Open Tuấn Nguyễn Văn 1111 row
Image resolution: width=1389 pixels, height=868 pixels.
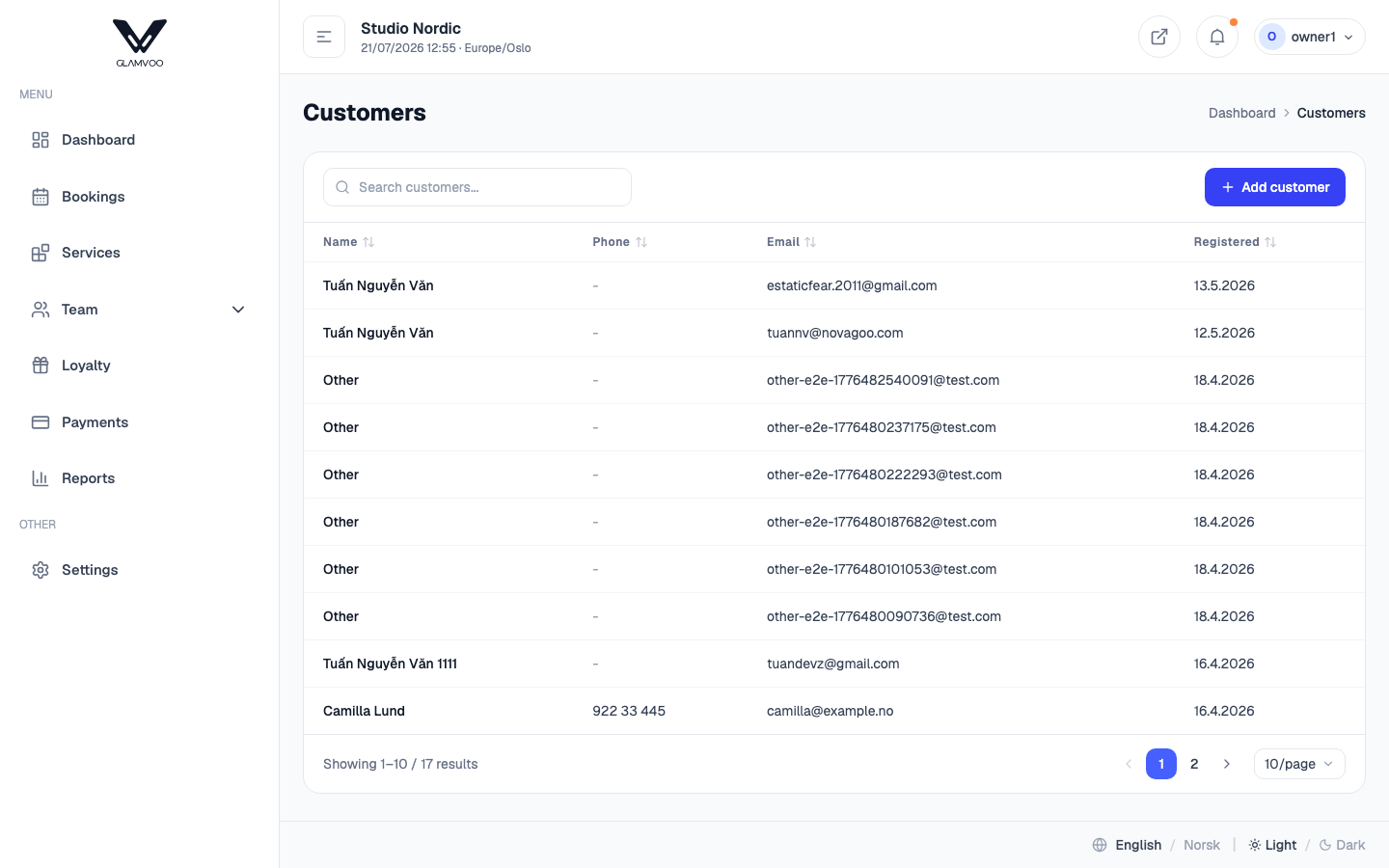834,664
